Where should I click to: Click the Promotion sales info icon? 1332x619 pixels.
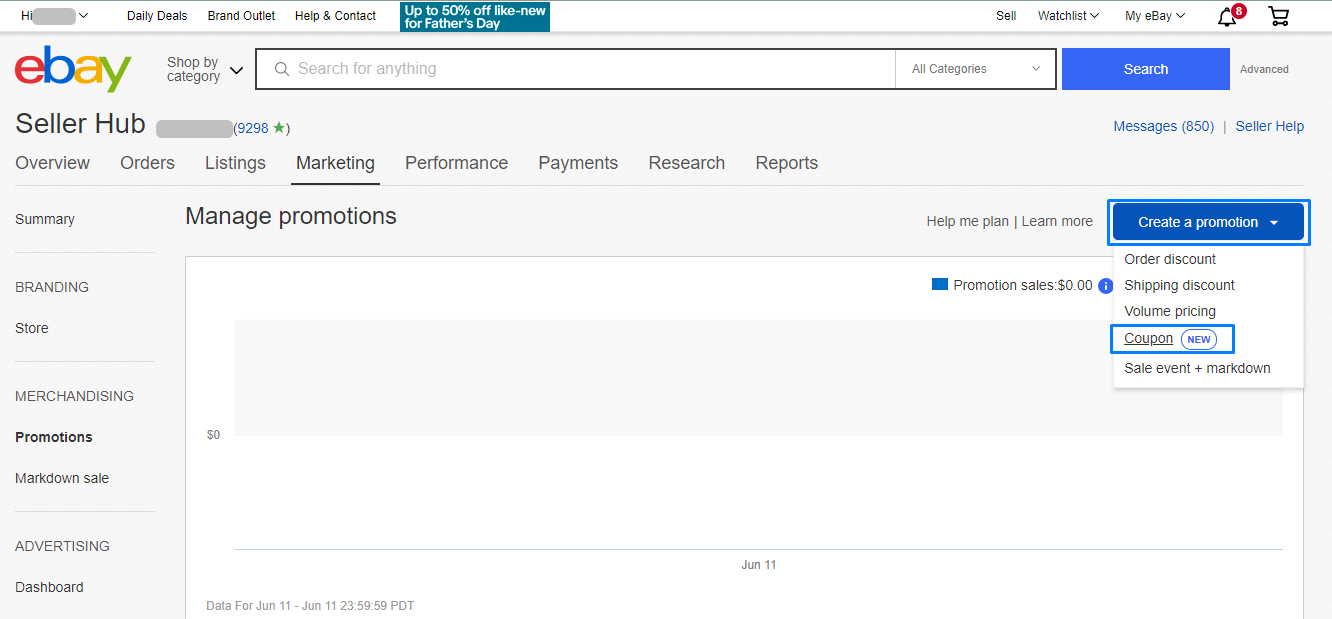tap(1105, 286)
